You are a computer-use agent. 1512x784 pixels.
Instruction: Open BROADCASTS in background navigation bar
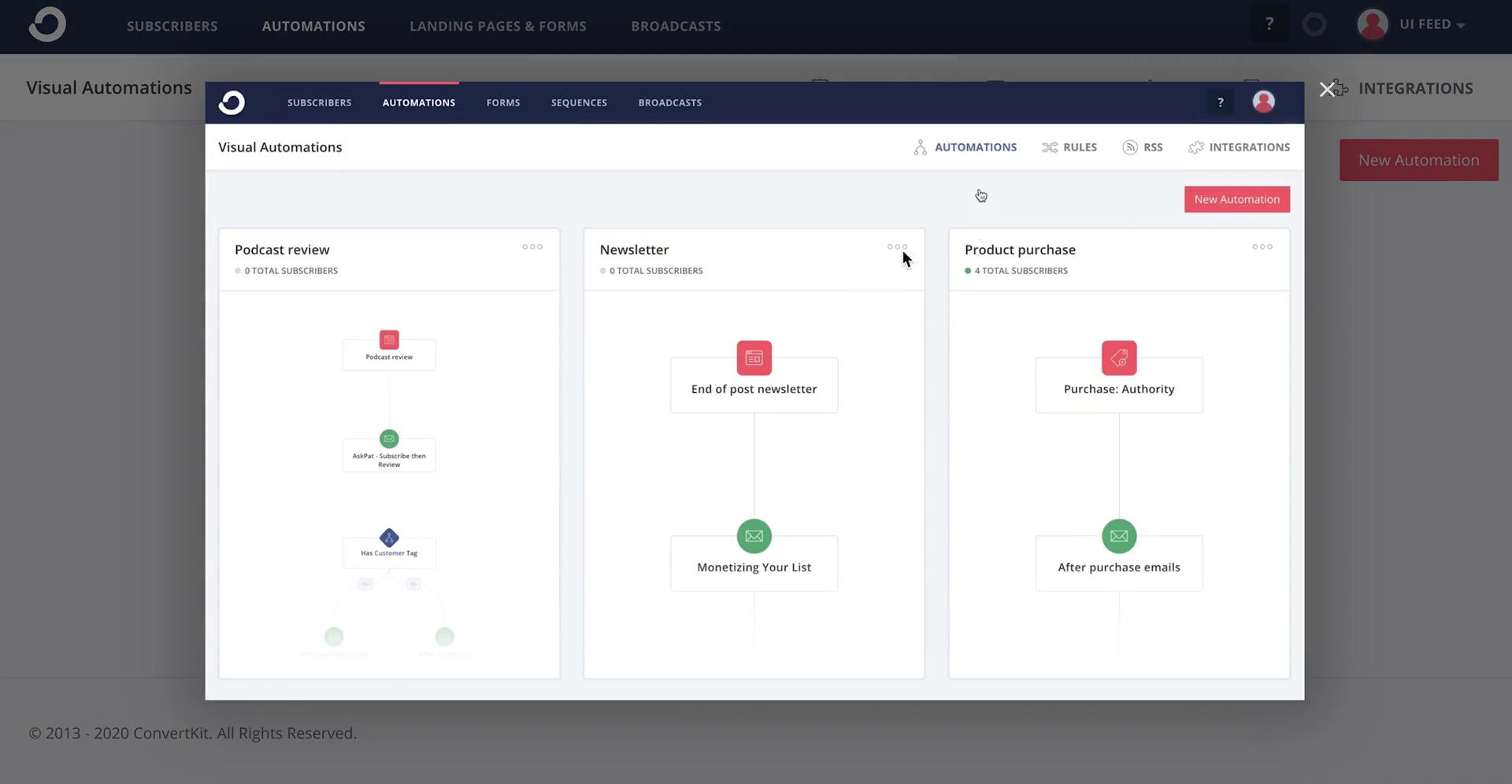676,26
